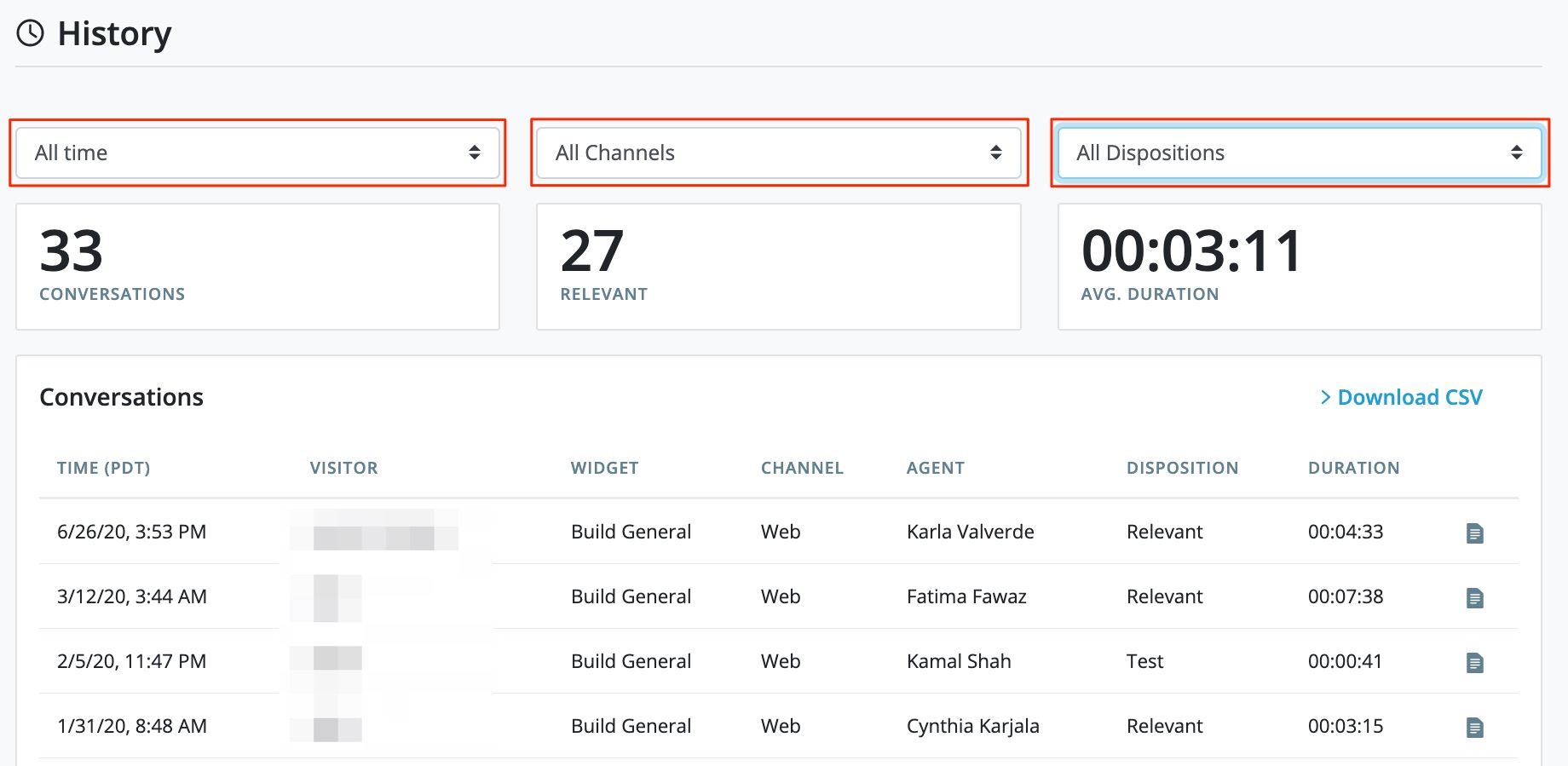Click duration 00:07:38
Image resolution: width=1568 pixels, height=766 pixels.
point(1346,596)
